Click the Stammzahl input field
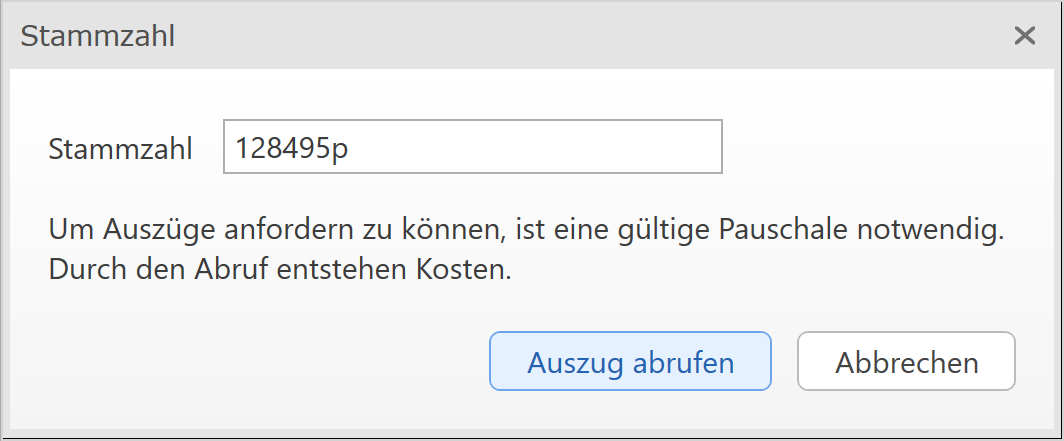The height and width of the screenshot is (441, 1064). 472,147
